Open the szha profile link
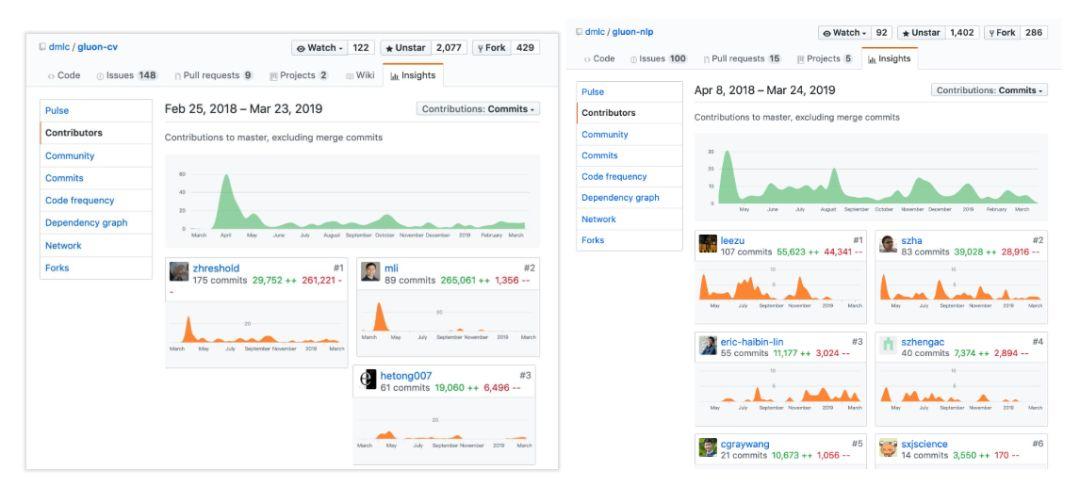 (911, 240)
